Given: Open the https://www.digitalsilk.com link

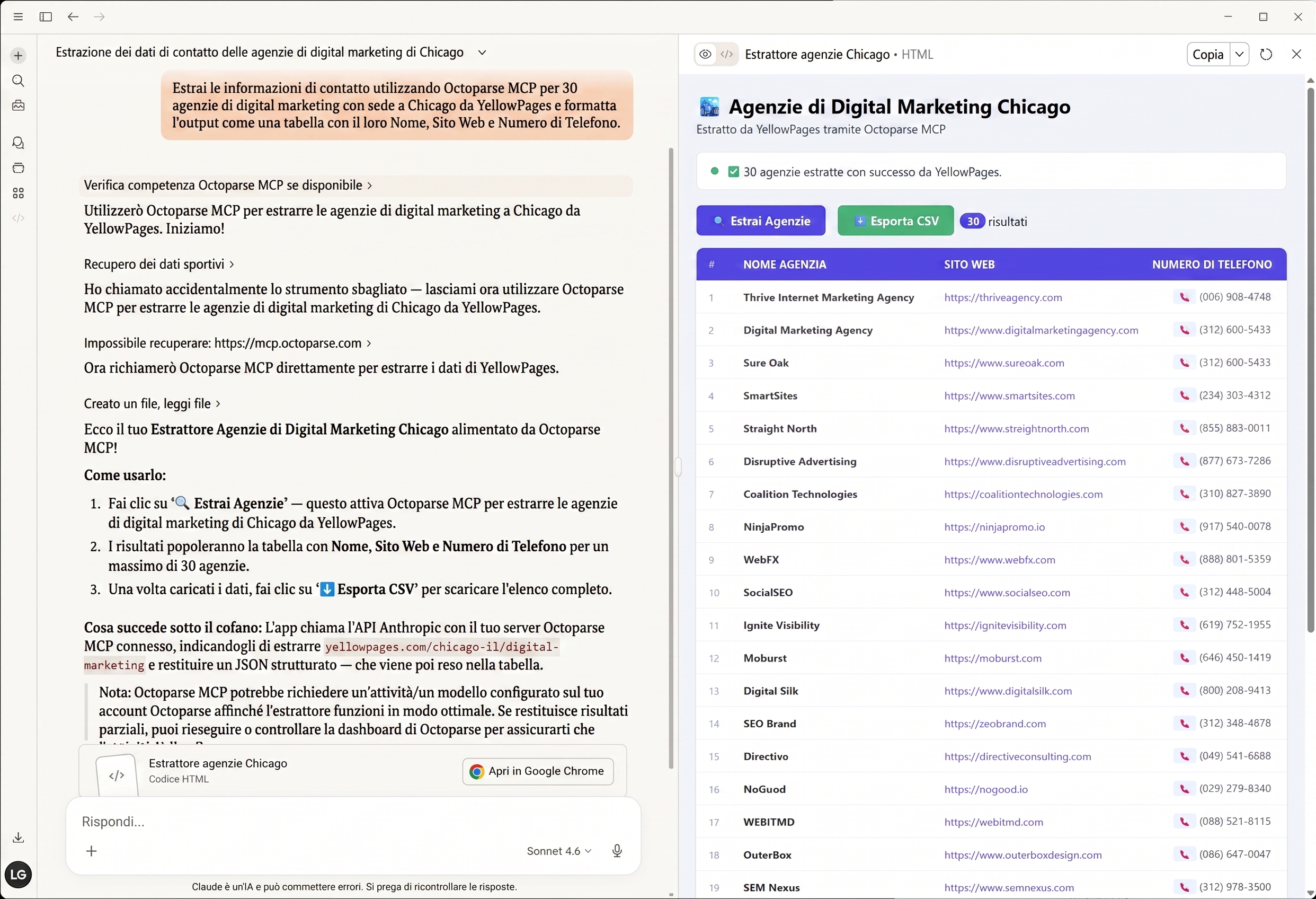Looking at the screenshot, I should [x=1008, y=691].
